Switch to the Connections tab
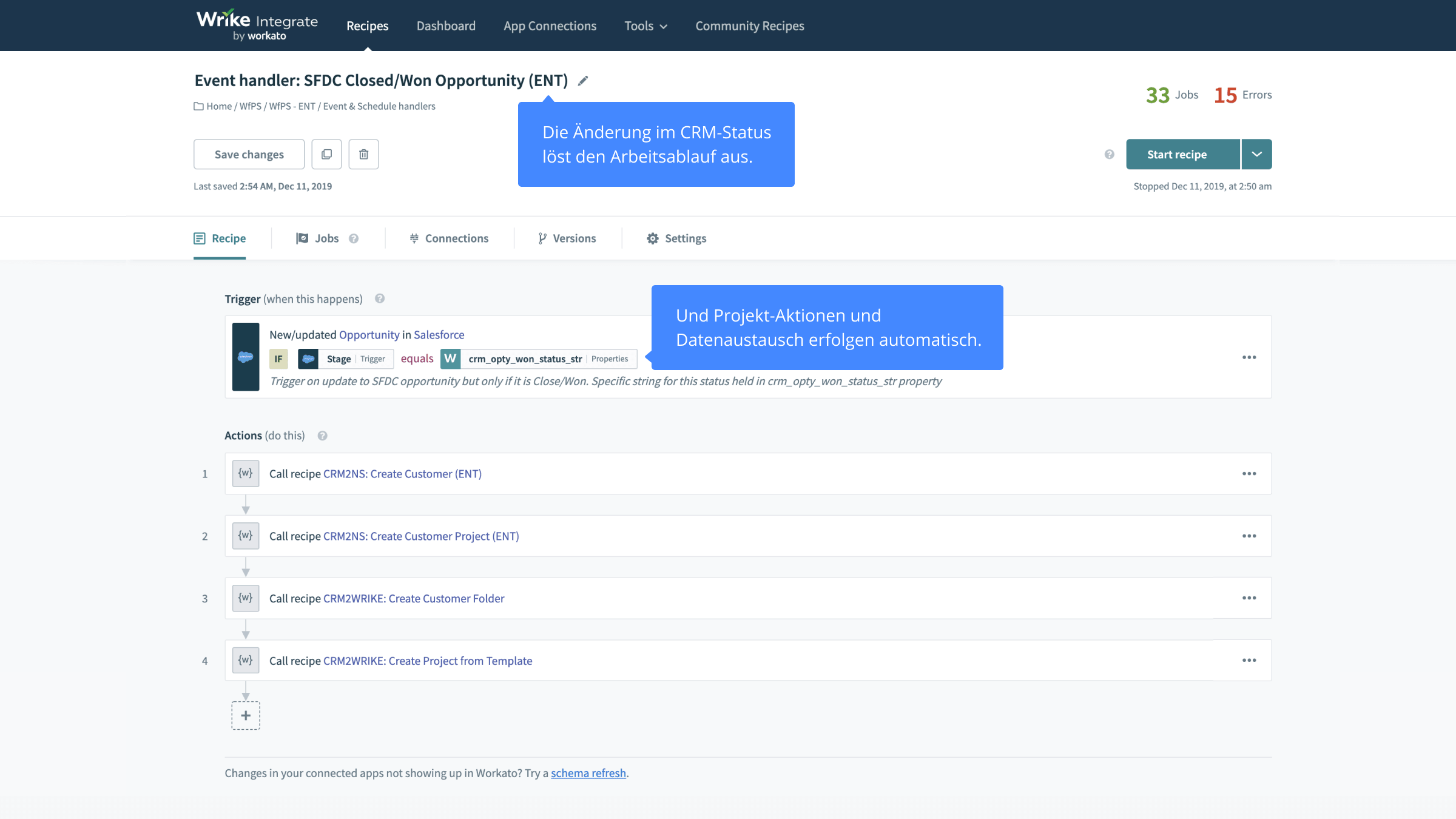The image size is (1456, 819). (449, 238)
